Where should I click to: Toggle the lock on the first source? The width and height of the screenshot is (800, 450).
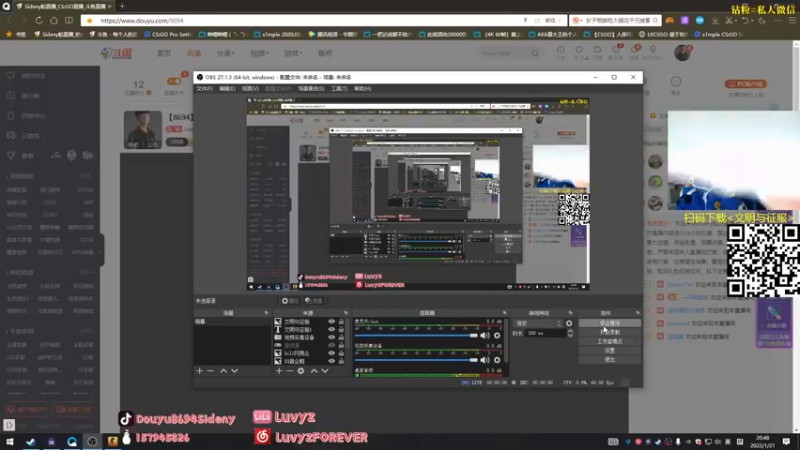(x=341, y=322)
